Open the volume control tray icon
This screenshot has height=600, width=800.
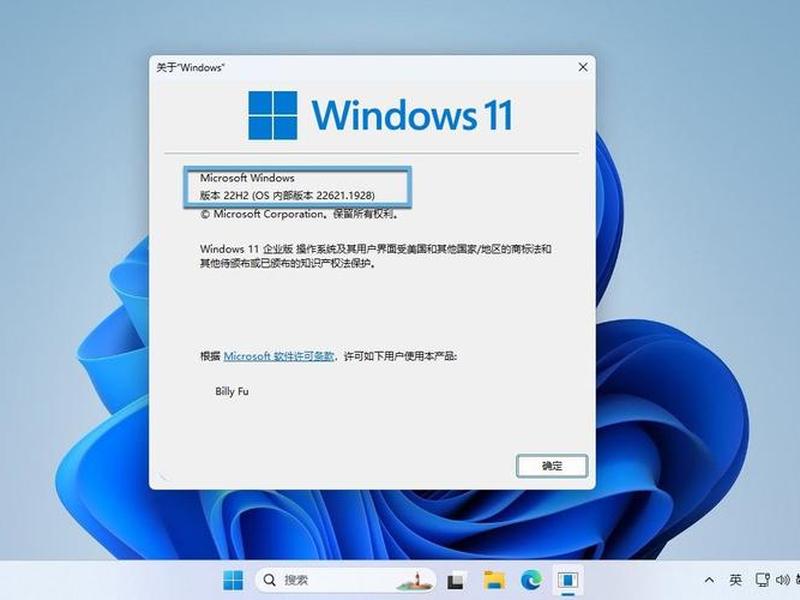(782, 580)
